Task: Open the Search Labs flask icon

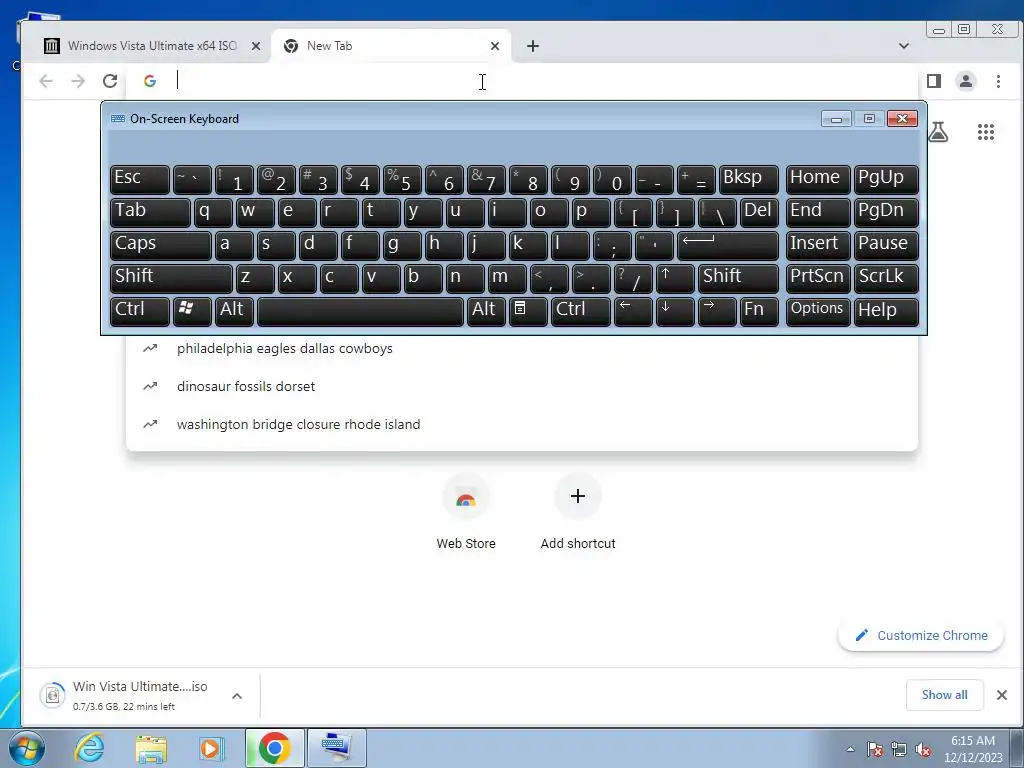Action: click(x=938, y=132)
